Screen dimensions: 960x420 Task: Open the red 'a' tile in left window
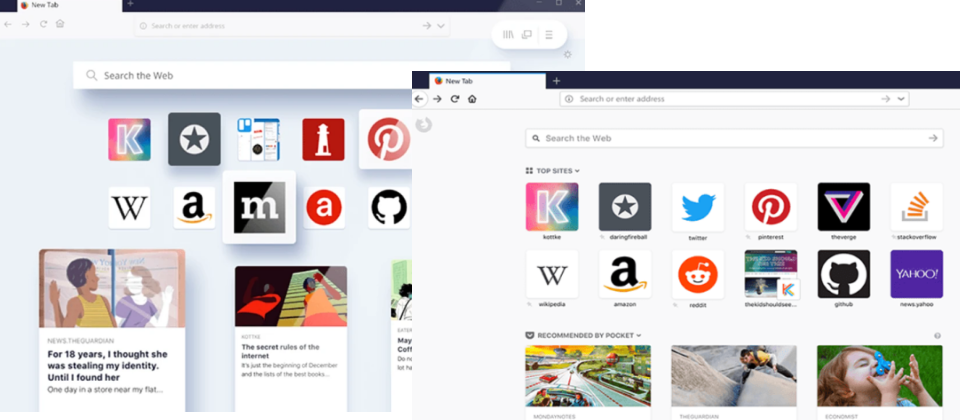point(324,208)
